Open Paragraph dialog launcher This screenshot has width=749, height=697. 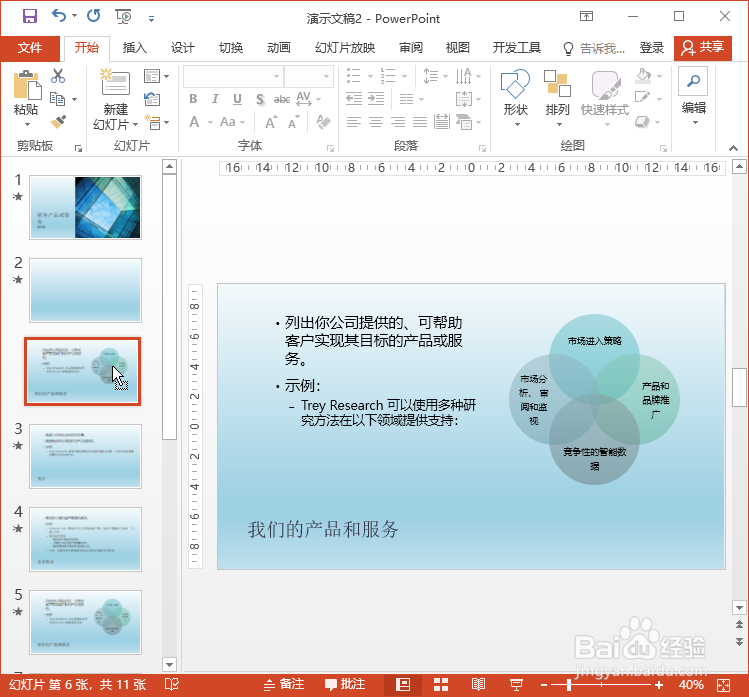482,148
